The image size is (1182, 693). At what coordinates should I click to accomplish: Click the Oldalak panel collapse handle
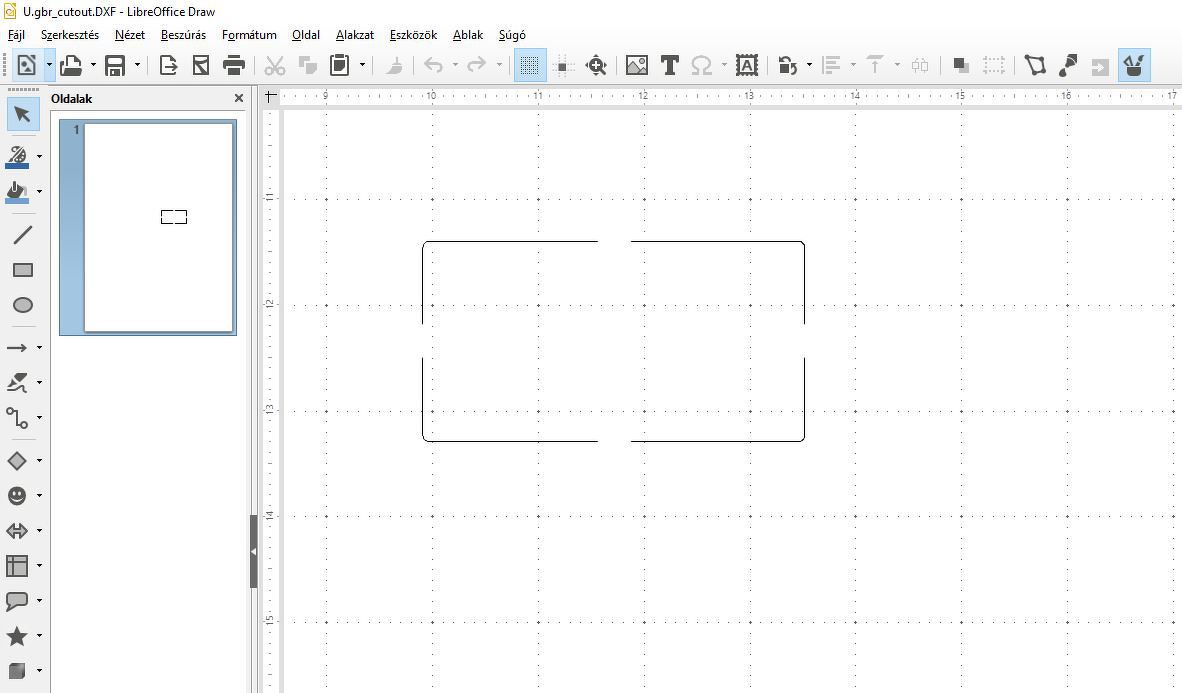[253, 551]
